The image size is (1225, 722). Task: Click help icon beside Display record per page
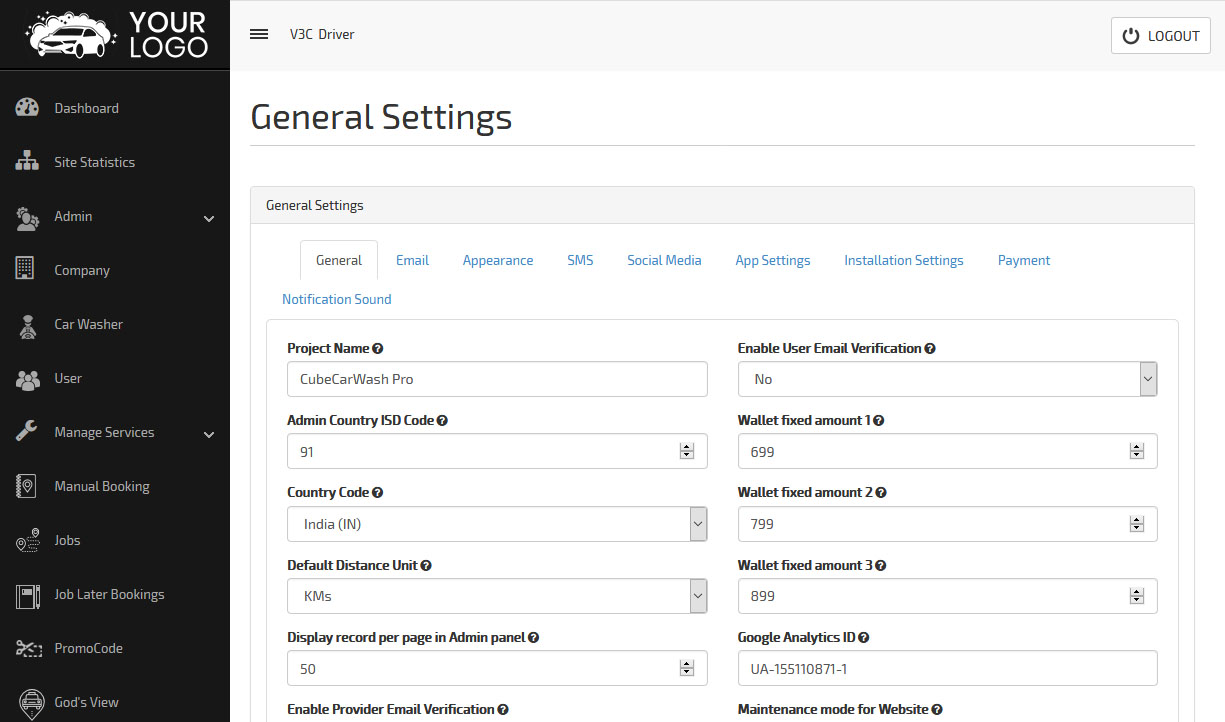534,637
